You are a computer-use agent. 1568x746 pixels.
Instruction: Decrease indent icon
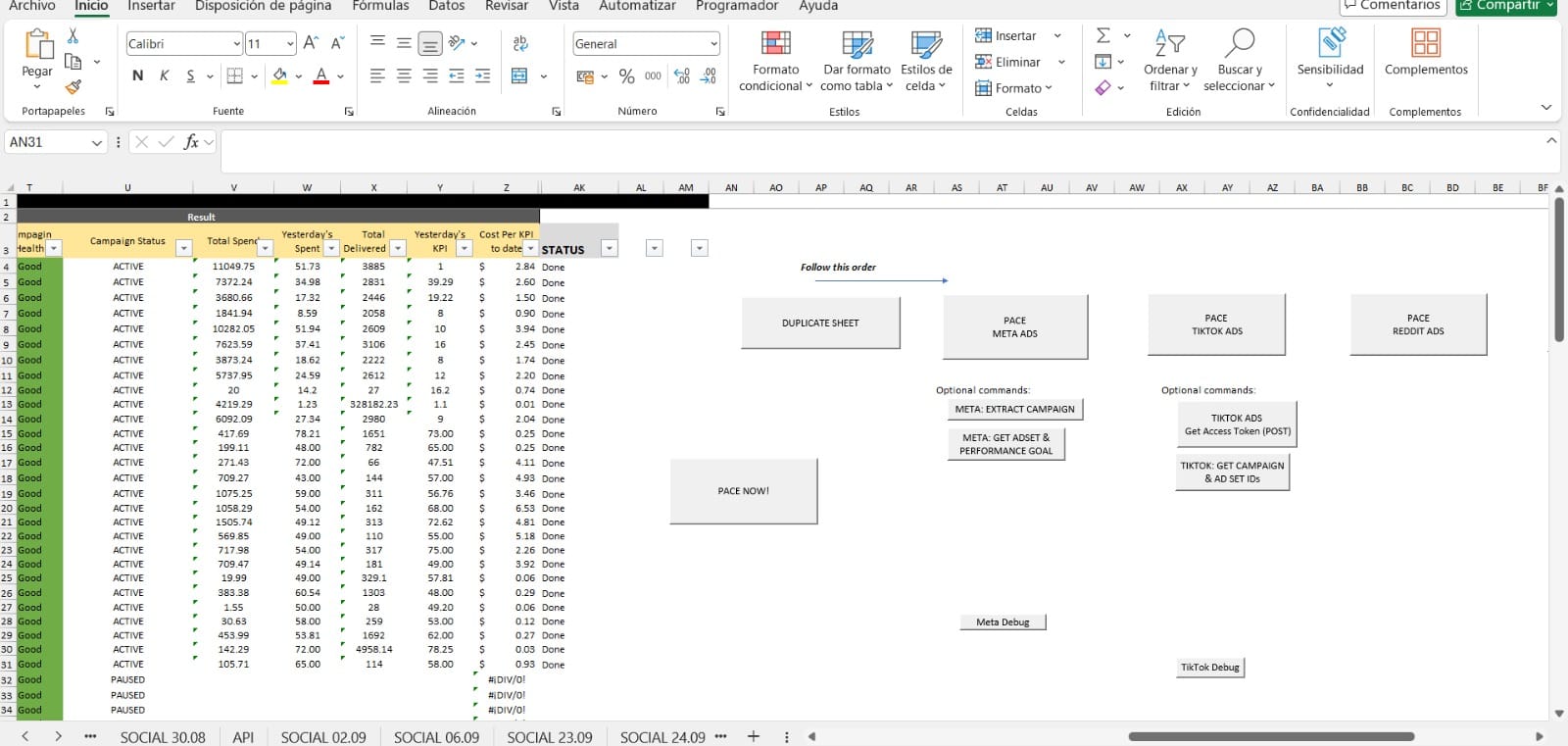tap(457, 75)
